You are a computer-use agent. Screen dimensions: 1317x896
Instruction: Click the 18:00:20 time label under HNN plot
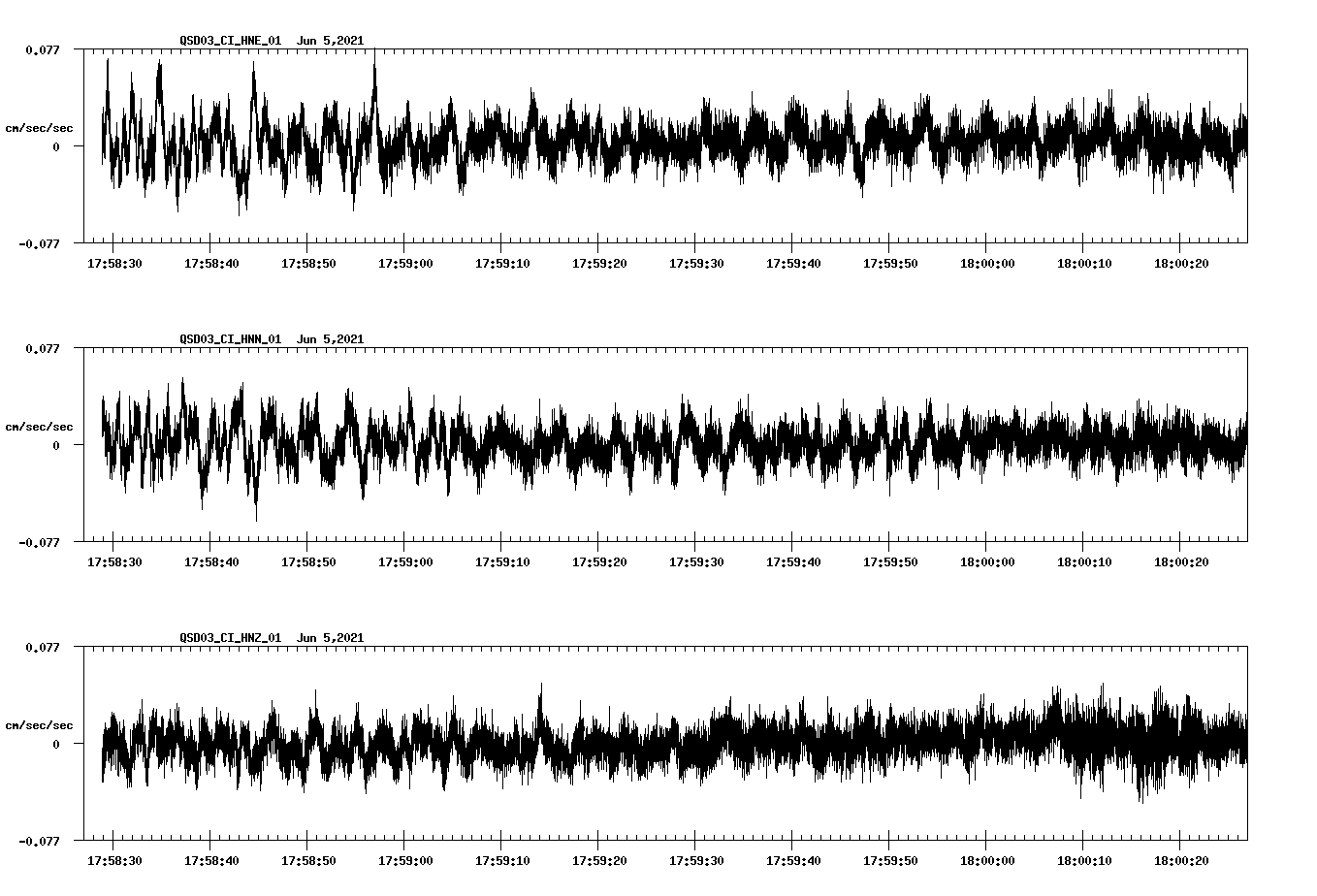(1181, 562)
